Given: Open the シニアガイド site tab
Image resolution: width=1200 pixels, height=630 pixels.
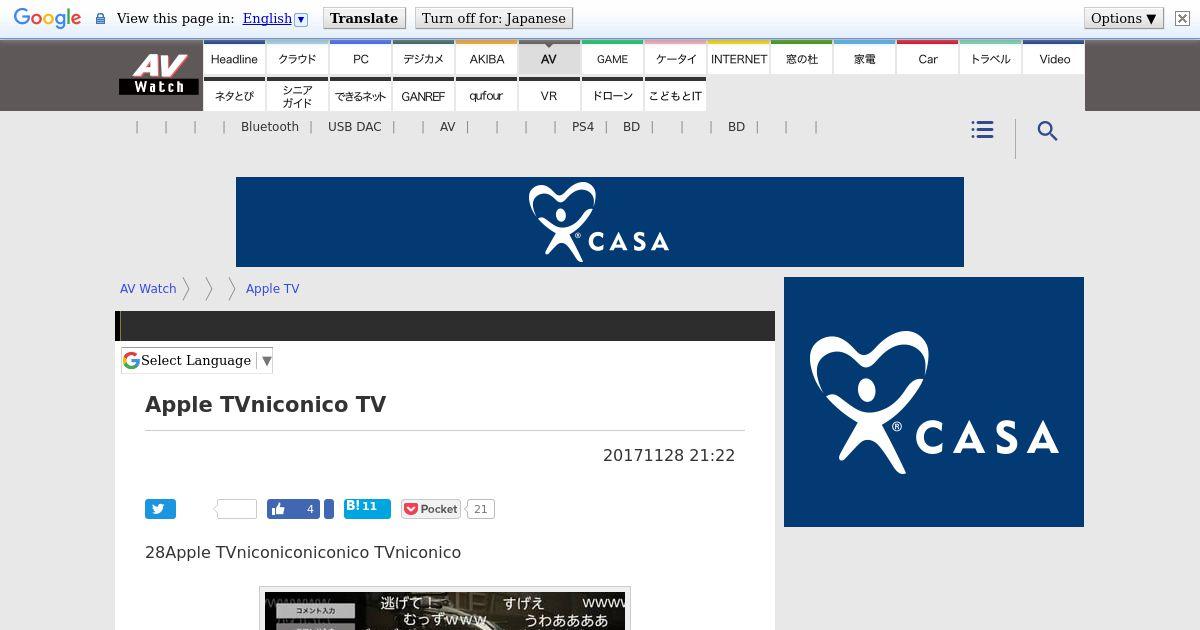Looking at the screenshot, I should coord(297,95).
